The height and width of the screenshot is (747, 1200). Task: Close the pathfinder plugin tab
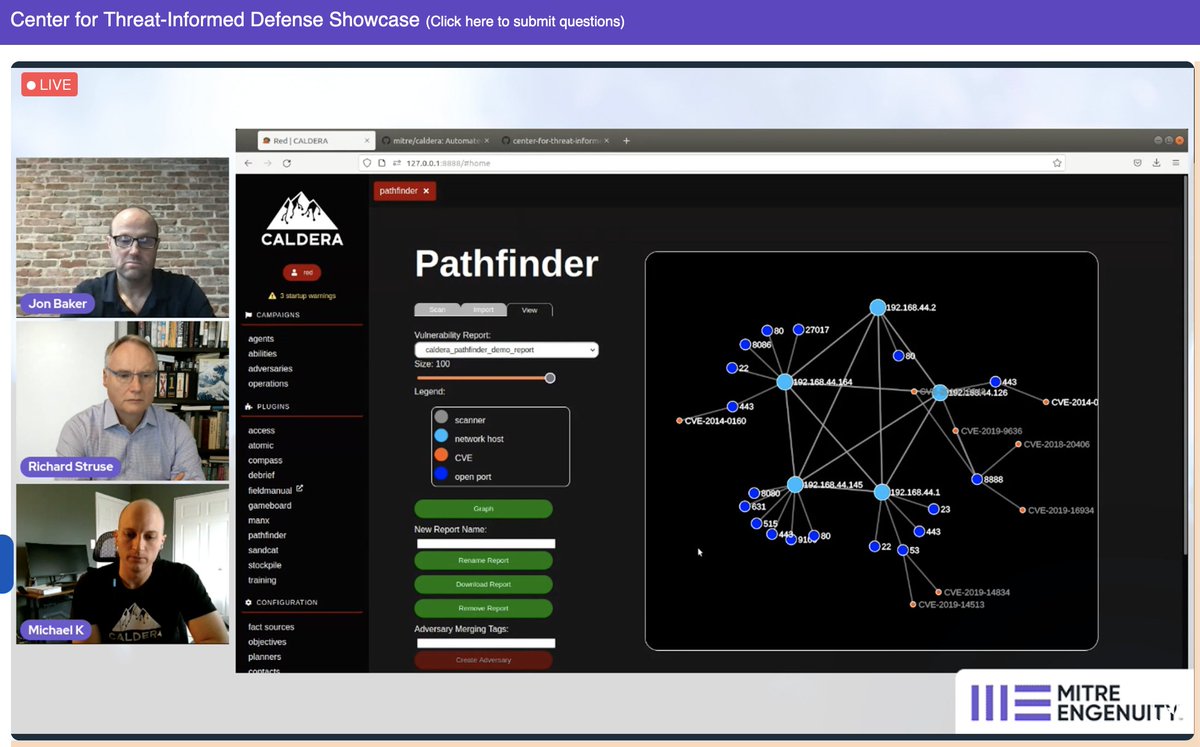426,191
